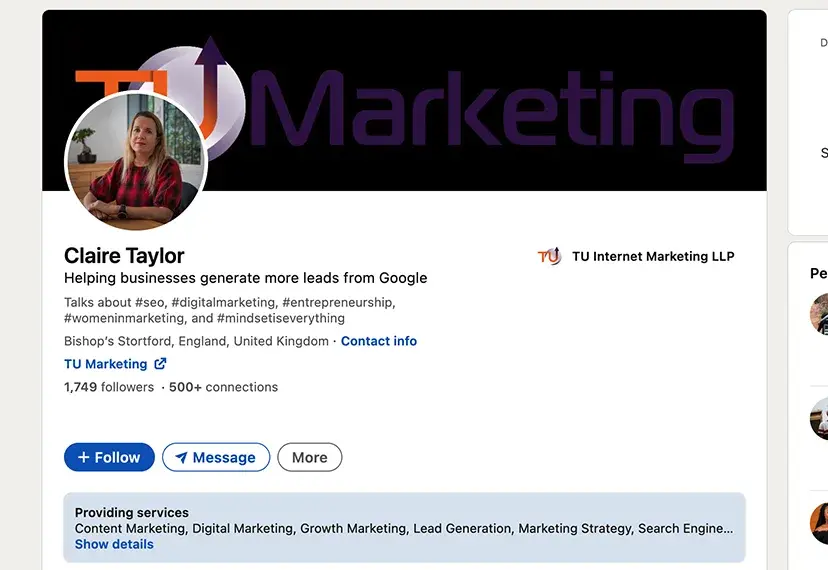Screen dimensions: 828x570
Task: Show details of providing services
Action: click(x=114, y=544)
